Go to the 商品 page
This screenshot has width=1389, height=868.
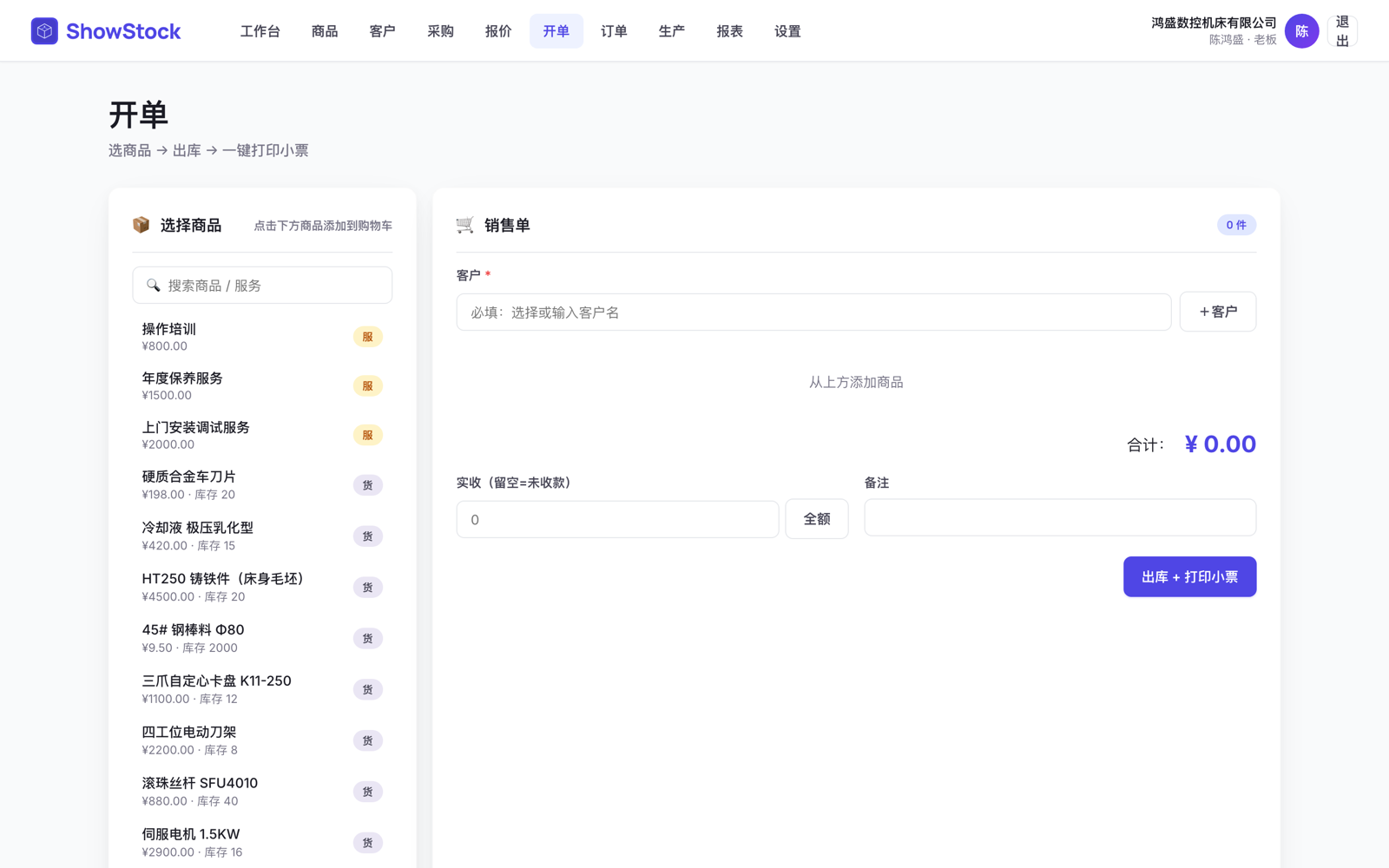tap(325, 31)
